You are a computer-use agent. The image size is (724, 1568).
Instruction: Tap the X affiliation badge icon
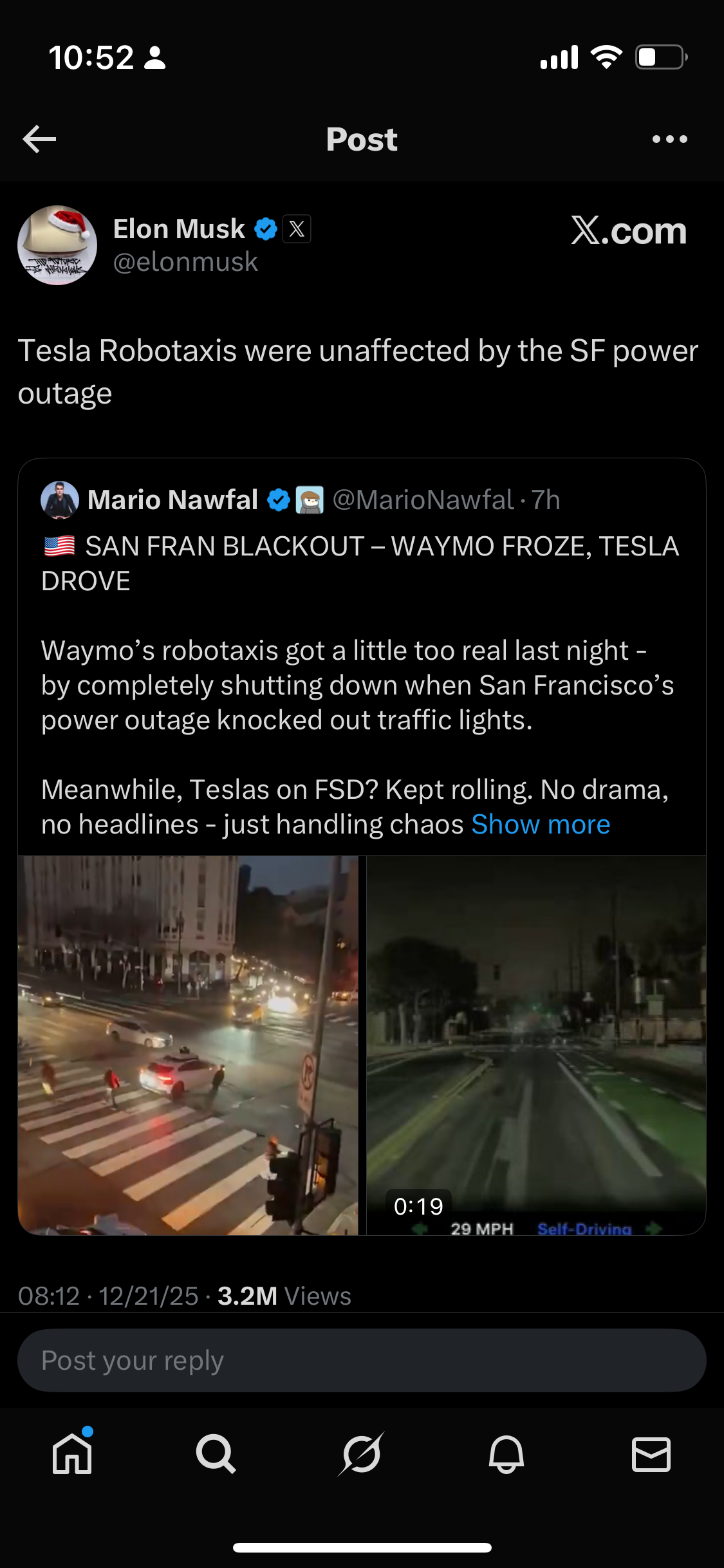point(297,229)
